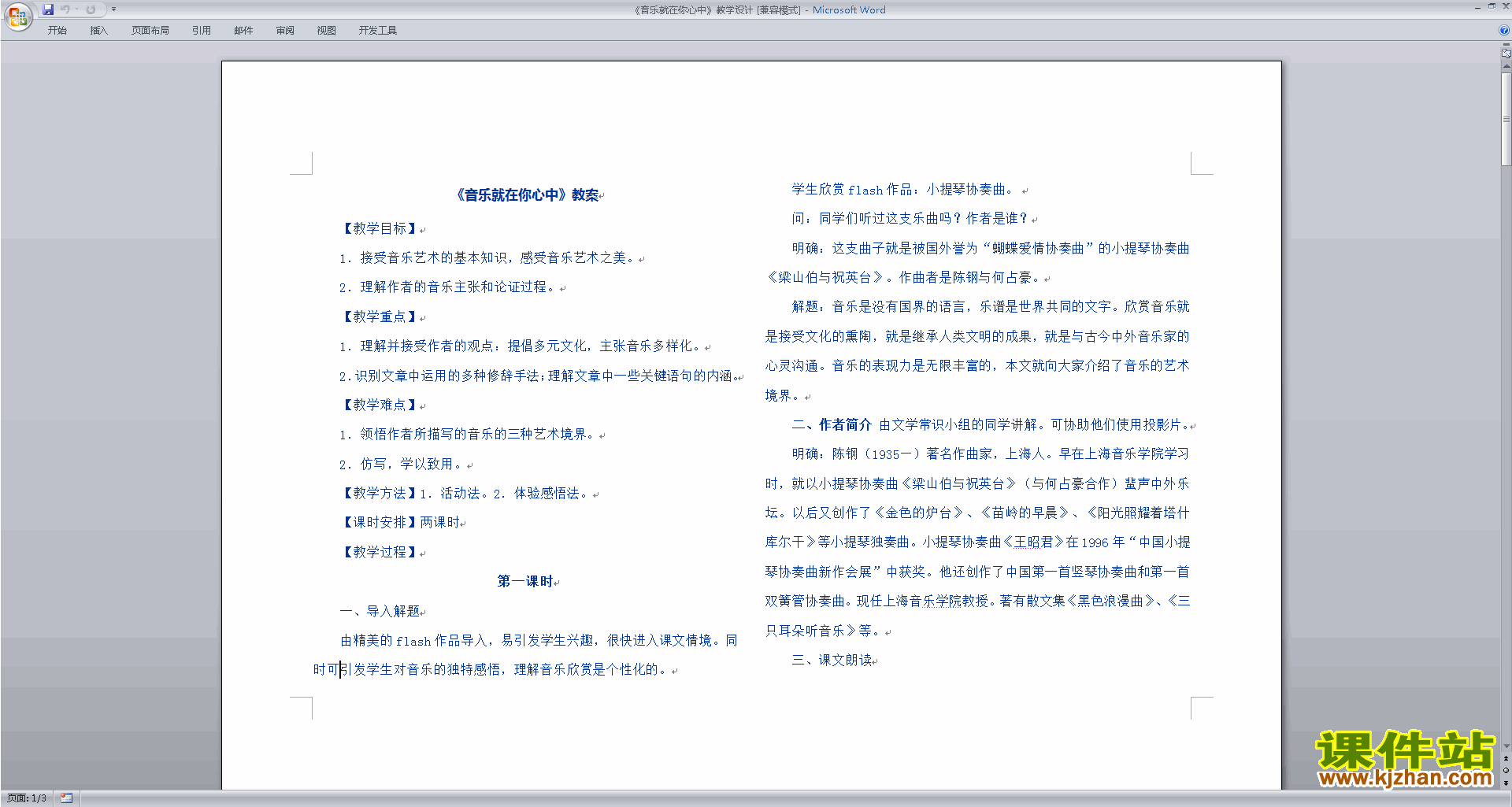Click the heading 【教学难点】
The height and width of the screenshot is (807, 1512).
(379, 405)
